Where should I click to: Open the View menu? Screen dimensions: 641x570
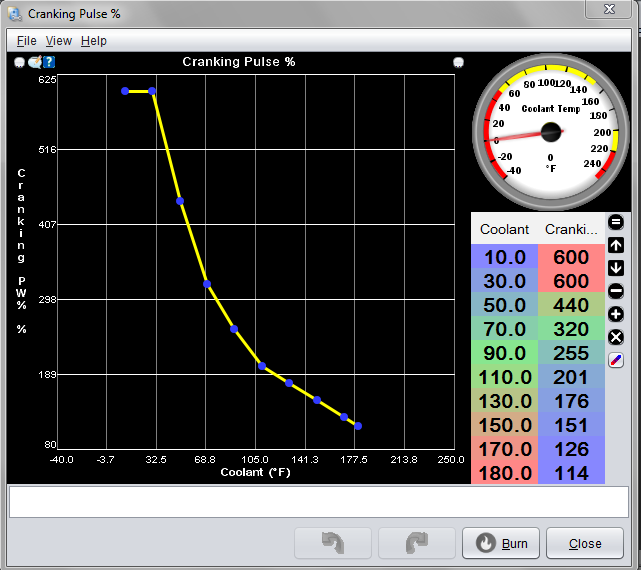click(x=59, y=41)
